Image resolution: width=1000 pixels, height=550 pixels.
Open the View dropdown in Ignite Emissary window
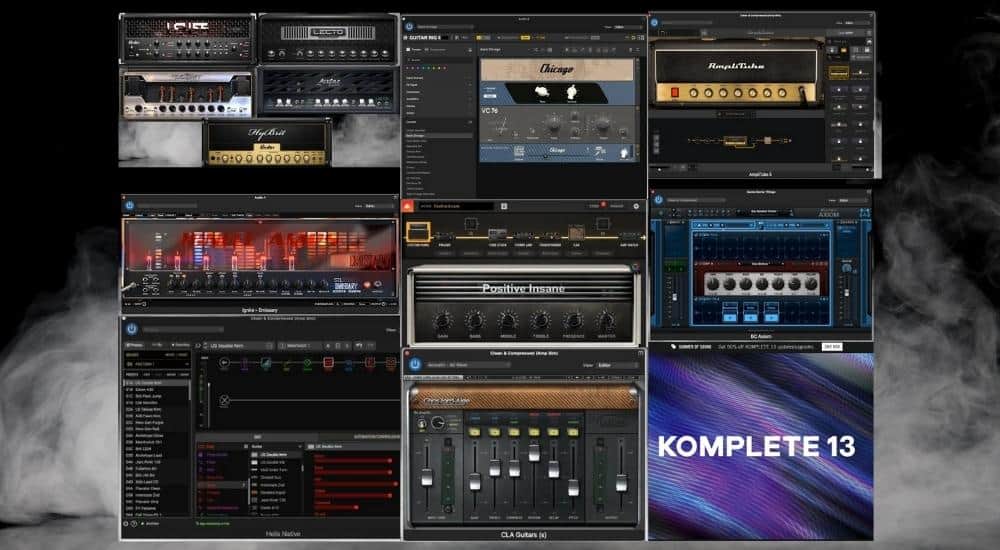[378, 206]
